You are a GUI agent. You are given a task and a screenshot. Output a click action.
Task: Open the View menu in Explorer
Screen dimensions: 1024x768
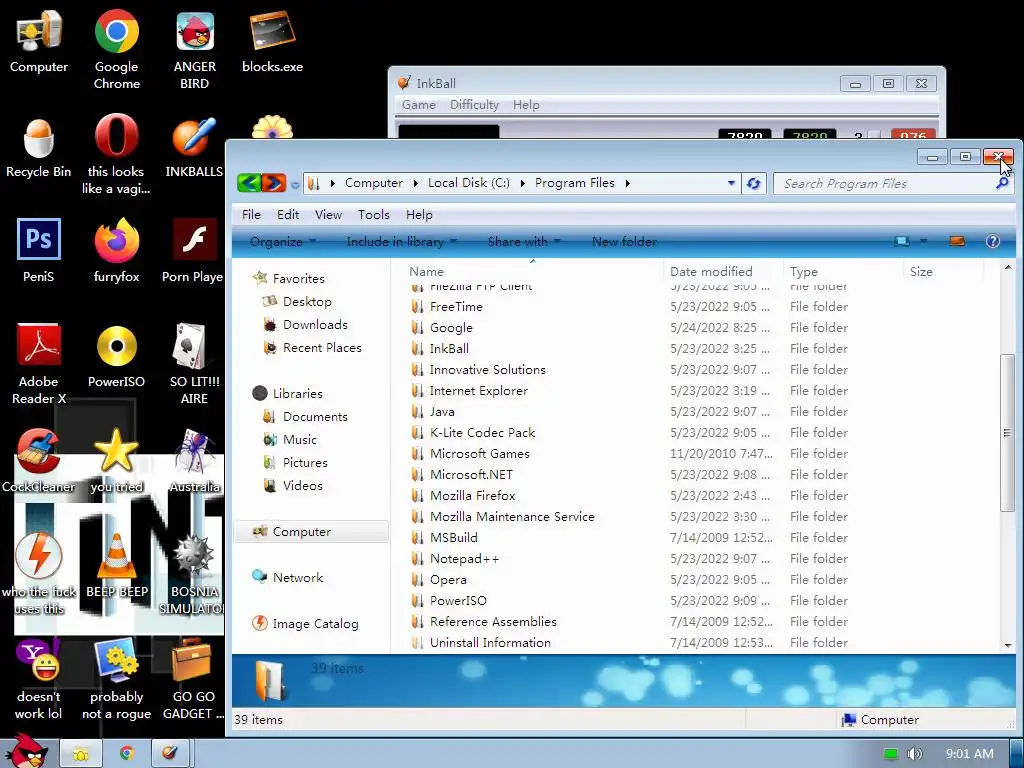click(x=328, y=215)
